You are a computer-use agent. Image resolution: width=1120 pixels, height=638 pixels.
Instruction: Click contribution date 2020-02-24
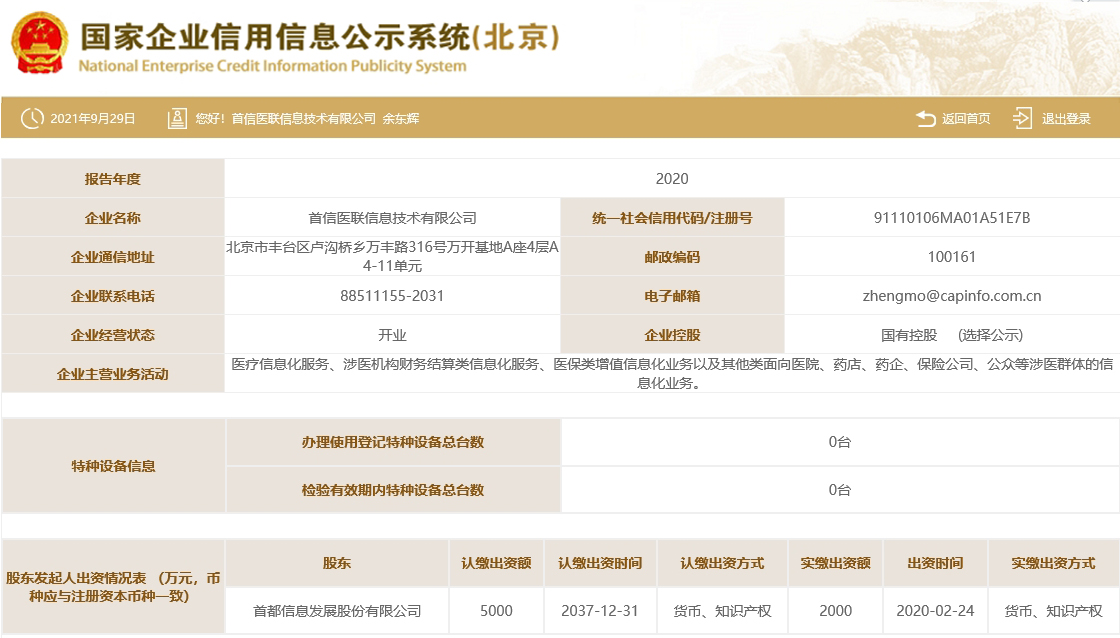point(935,611)
